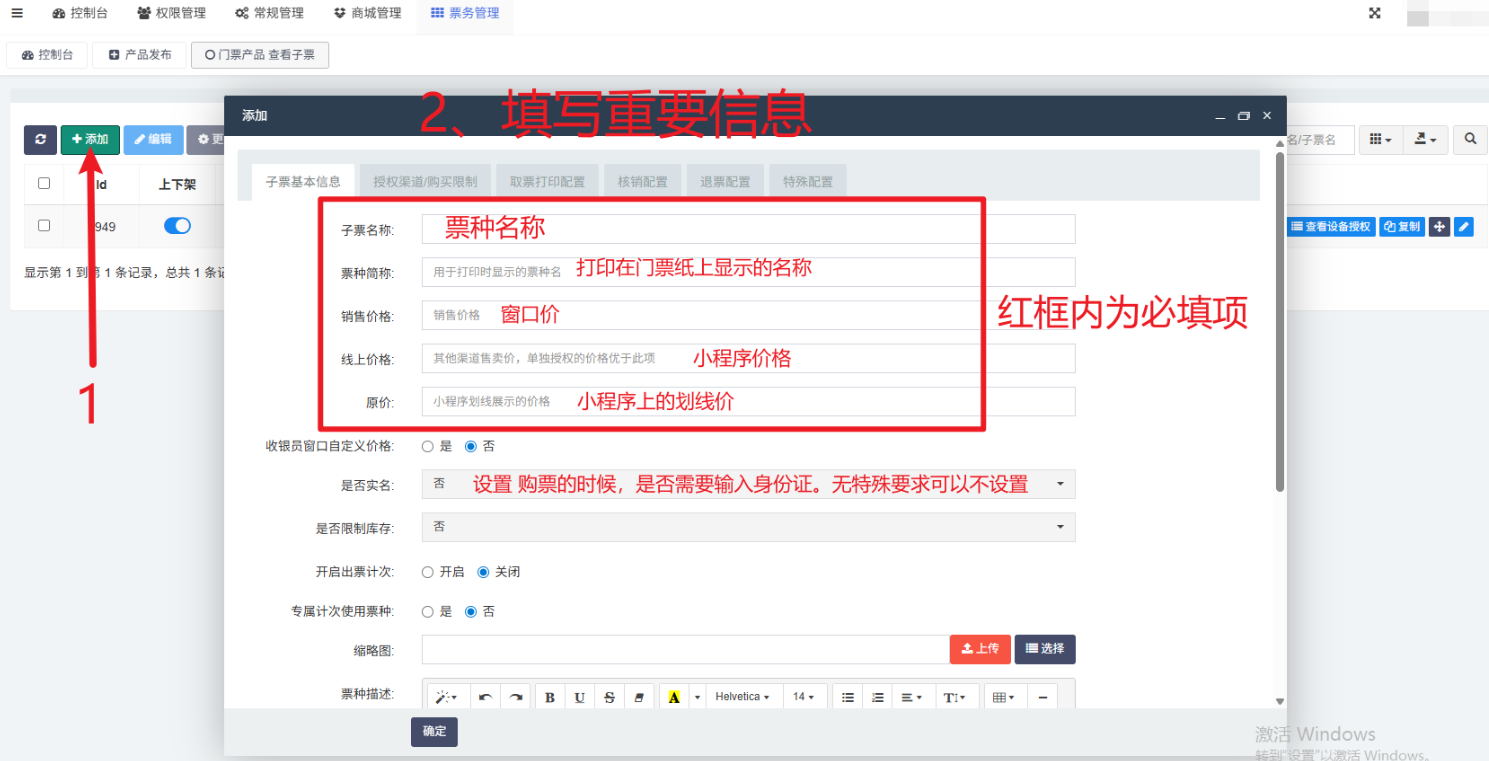
Task: Select 否 for 专属计次使用票种
Action: click(x=471, y=611)
